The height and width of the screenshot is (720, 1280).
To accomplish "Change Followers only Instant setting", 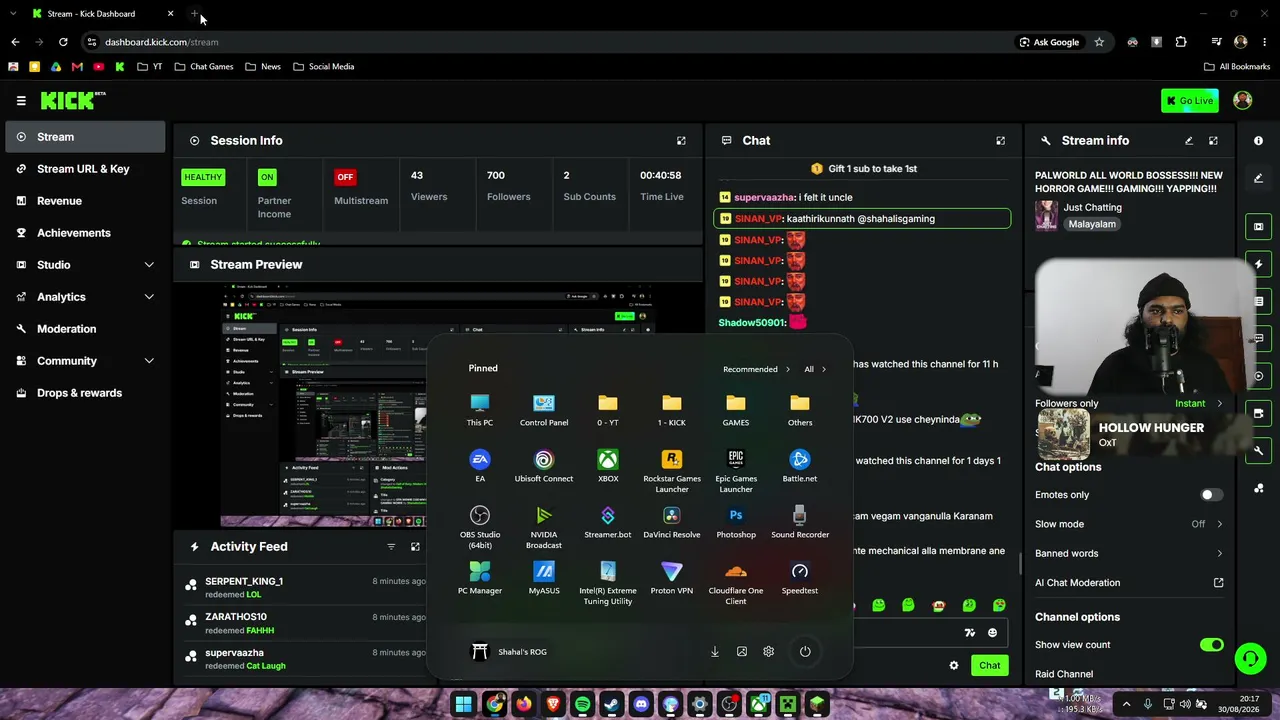I will tap(1198, 404).
